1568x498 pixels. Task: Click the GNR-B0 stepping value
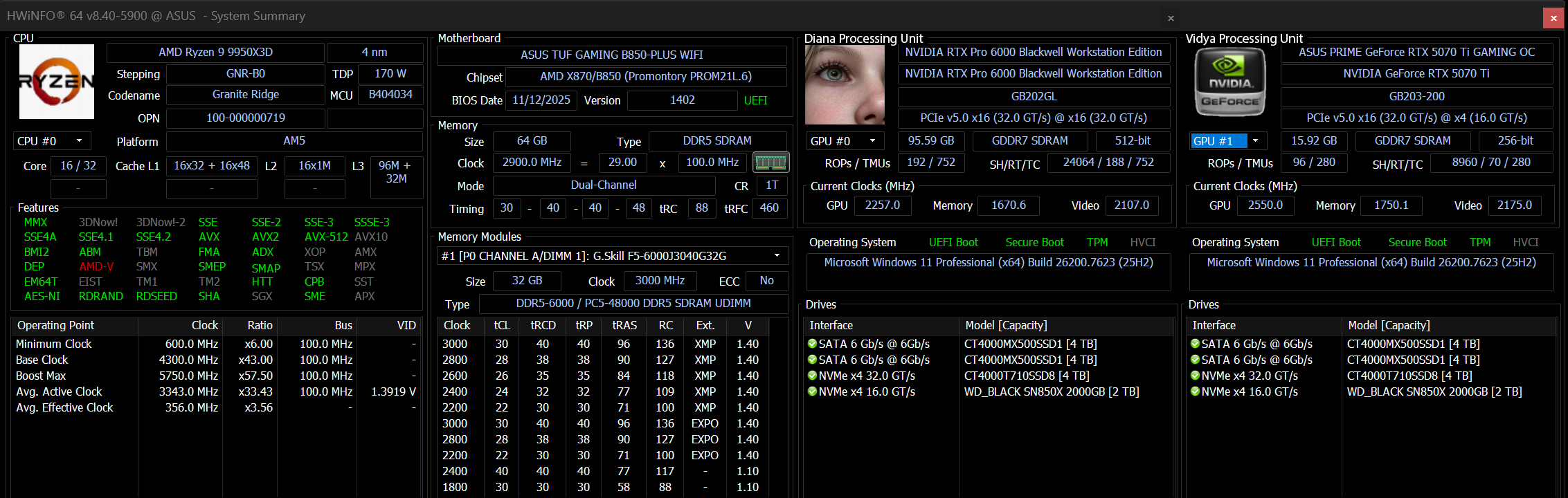(x=245, y=73)
